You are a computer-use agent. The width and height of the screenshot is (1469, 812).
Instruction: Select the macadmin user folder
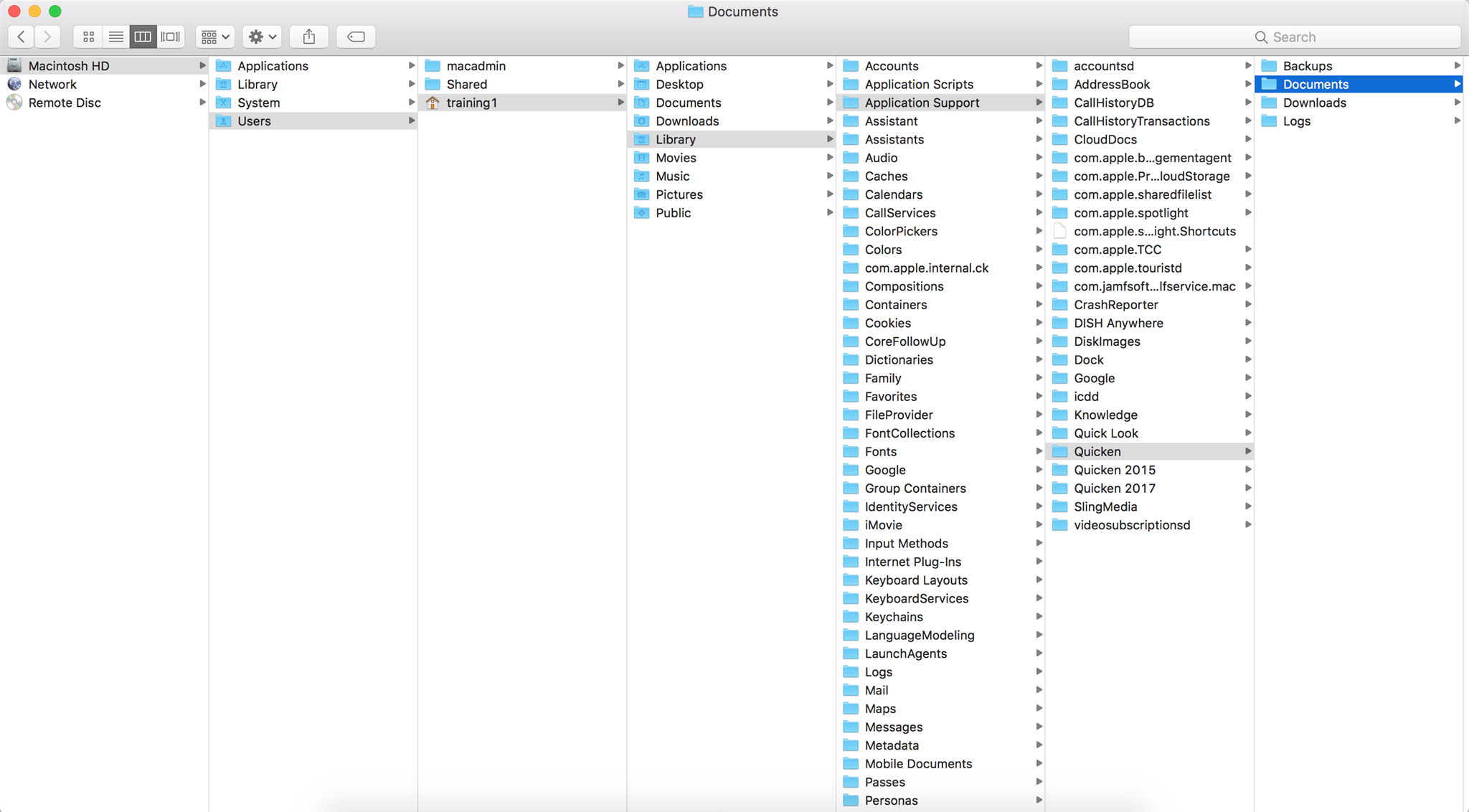point(476,66)
